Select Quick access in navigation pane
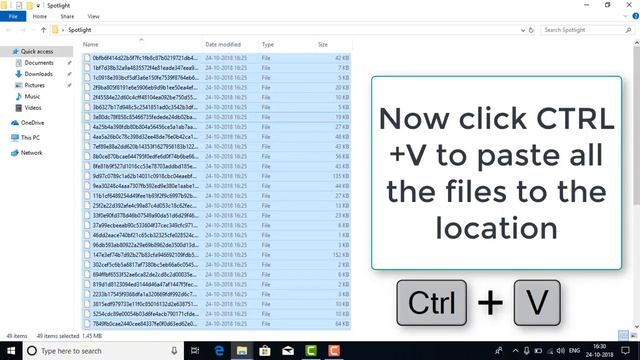The width and height of the screenshot is (640, 360). tap(37, 51)
